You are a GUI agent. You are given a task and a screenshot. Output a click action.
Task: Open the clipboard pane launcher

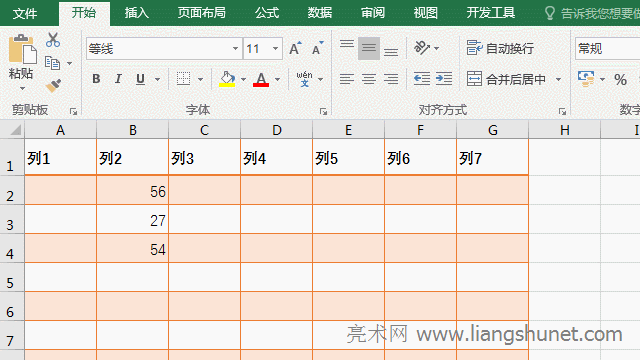pos(73,111)
